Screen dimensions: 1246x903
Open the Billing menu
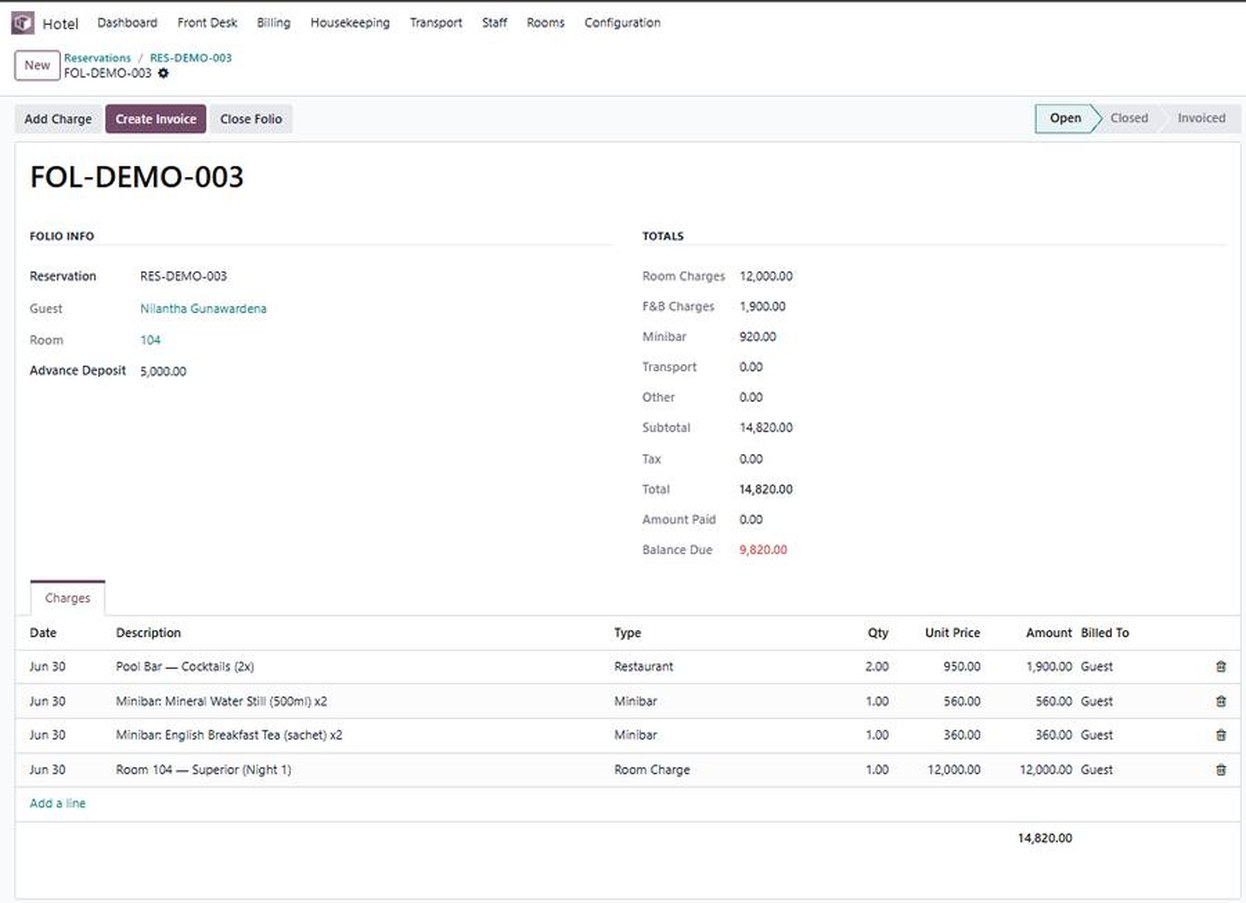(273, 22)
